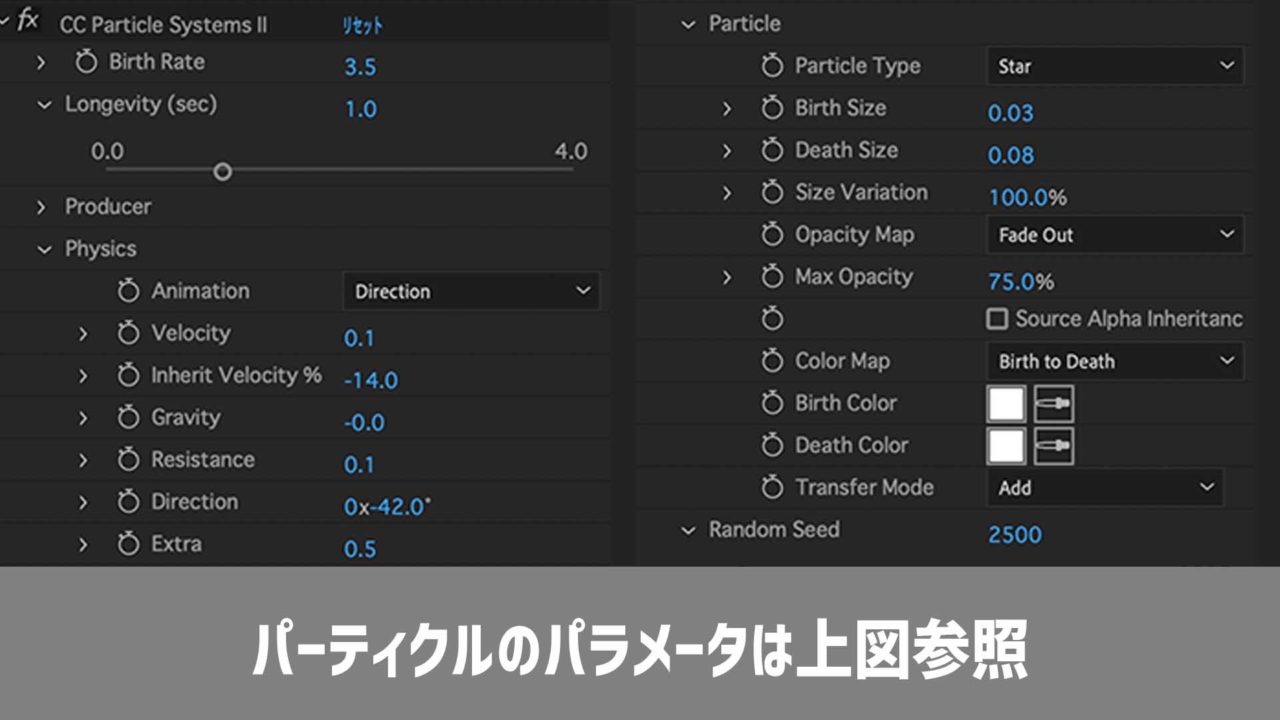Pick Birth Color with the eyedropper
Viewport: 1280px width, 720px height.
1054,404
